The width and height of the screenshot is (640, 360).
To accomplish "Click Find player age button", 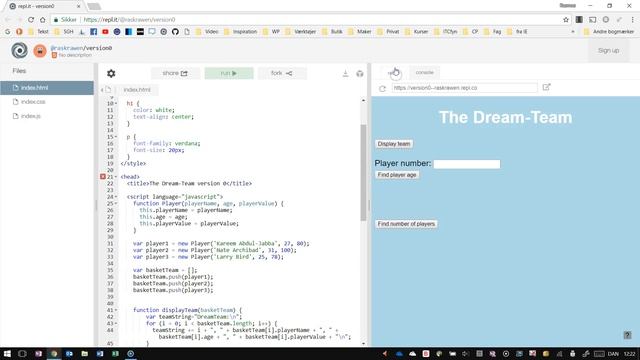I will point(397,175).
